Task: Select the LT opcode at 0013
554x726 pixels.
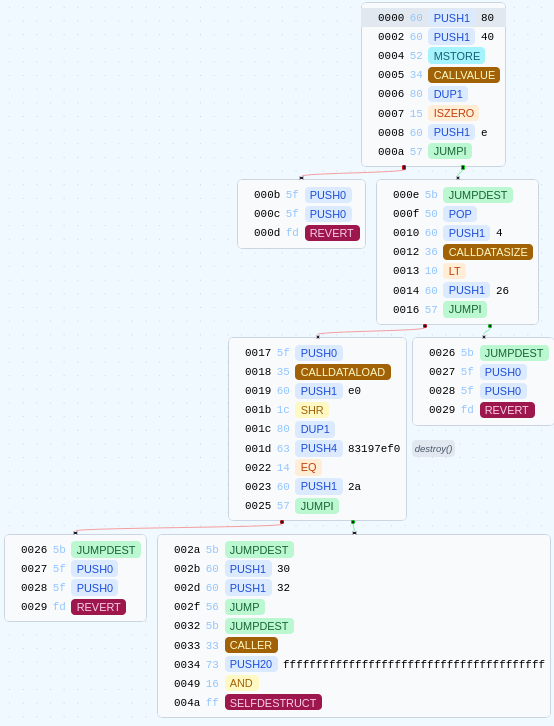Action: coord(454,271)
